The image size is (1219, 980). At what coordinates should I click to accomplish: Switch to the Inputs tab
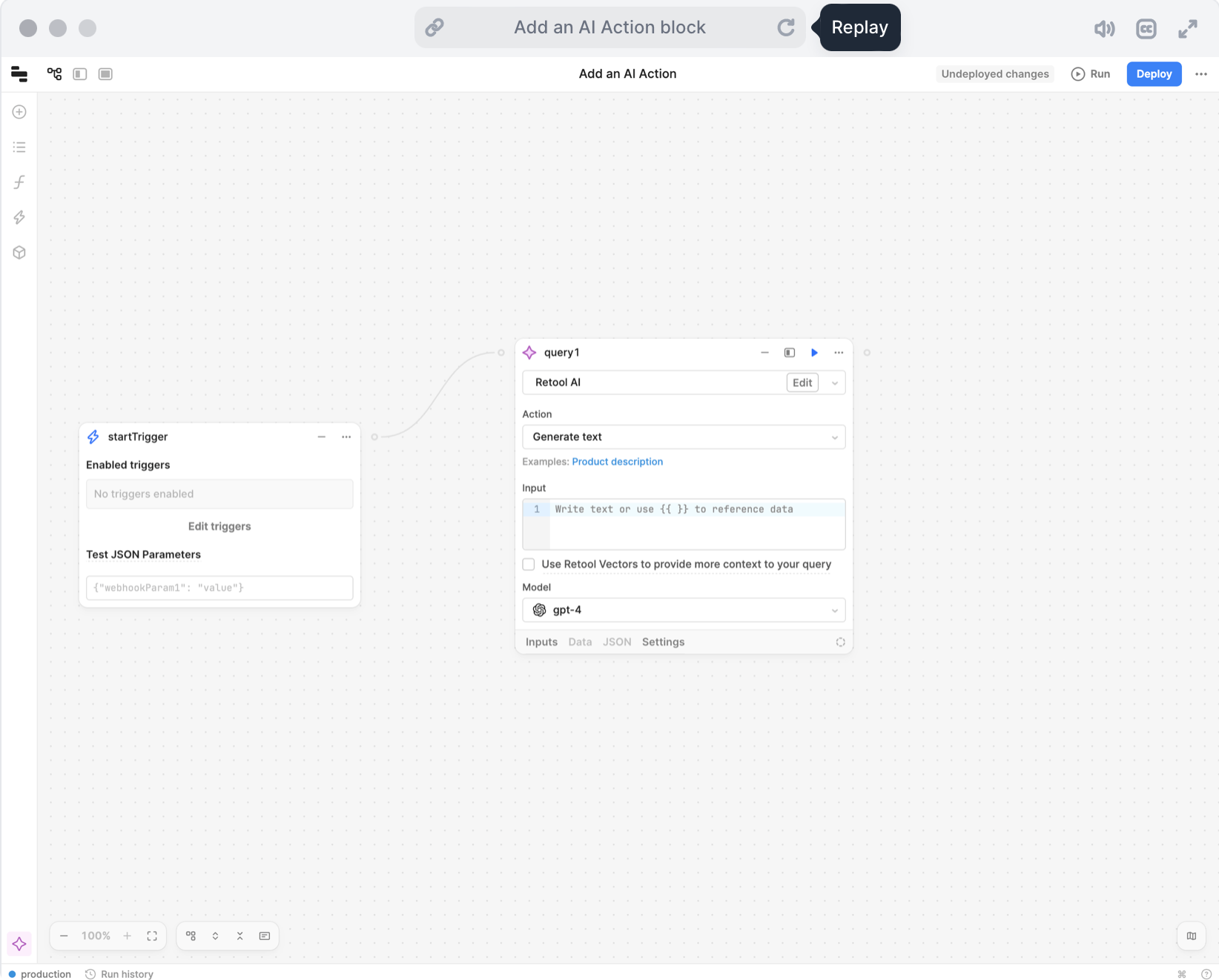(x=541, y=642)
